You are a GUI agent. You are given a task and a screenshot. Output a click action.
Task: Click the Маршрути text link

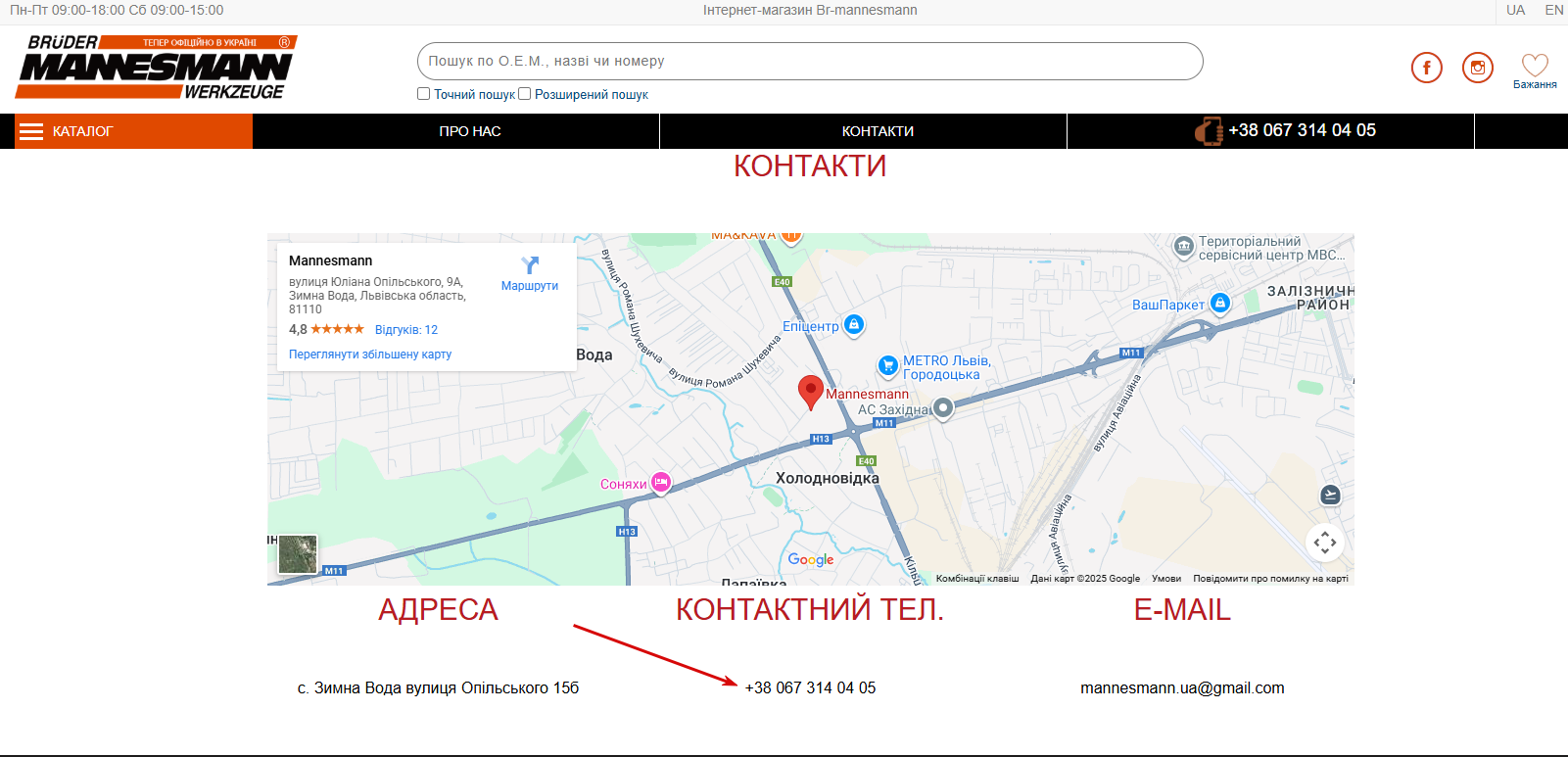click(530, 286)
